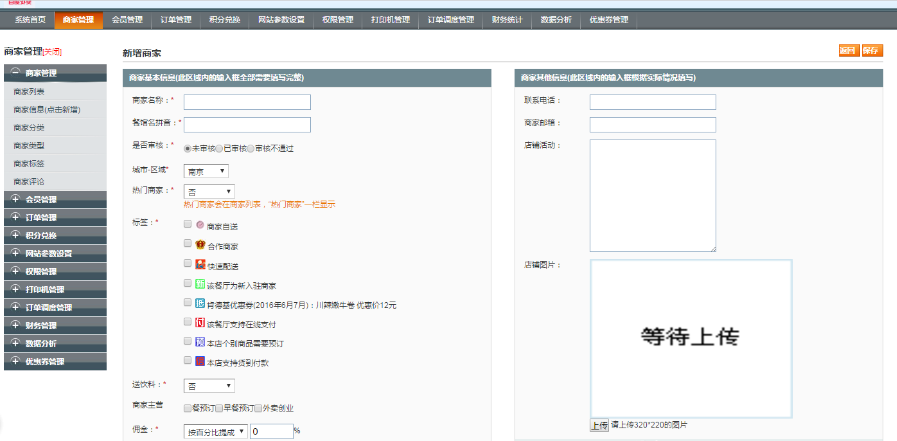The image size is (897, 441).
Task: Open 商家评论 in the sidebar
Action: [x=29, y=181]
